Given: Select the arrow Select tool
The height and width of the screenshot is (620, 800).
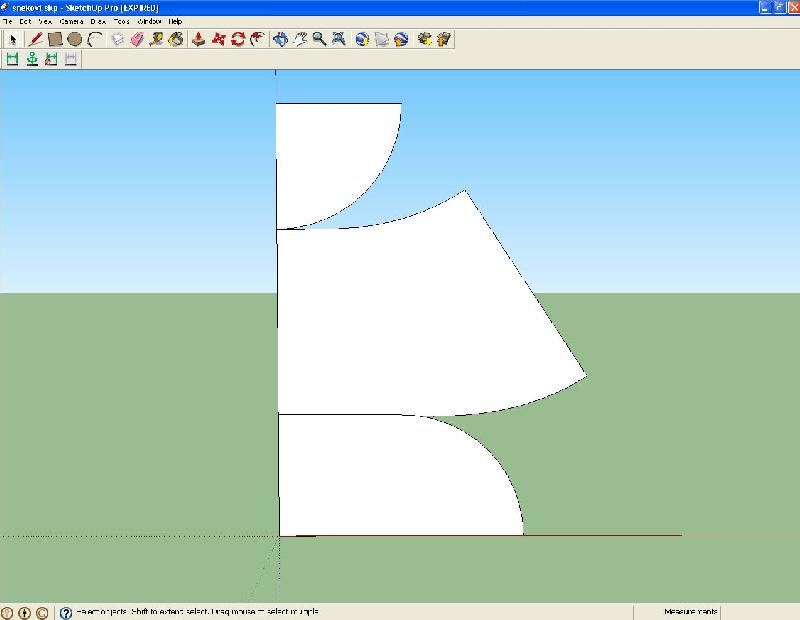Looking at the screenshot, I should tap(13, 40).
